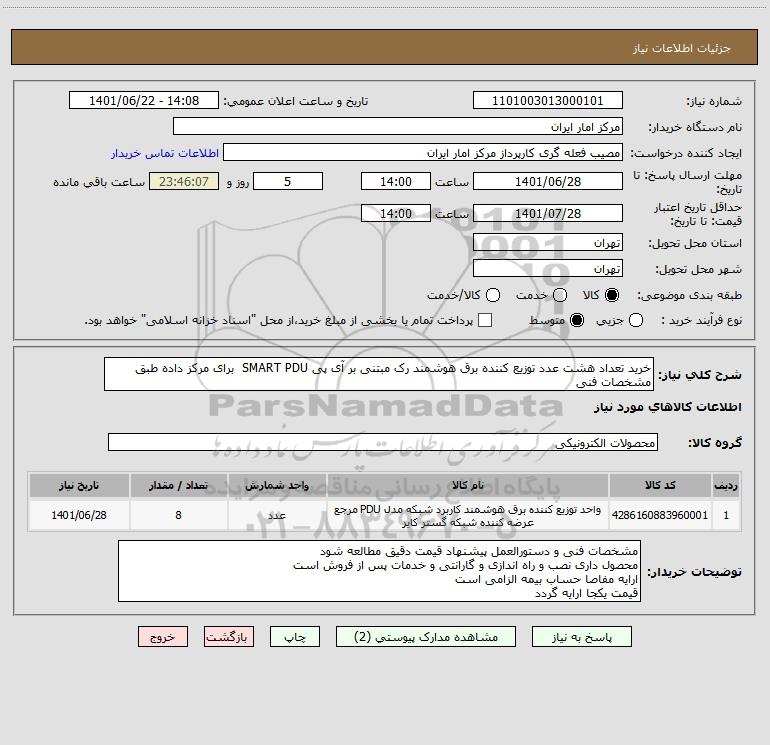Click the خروج exit button
The height and width of the screenshot is (745, 770).
(x=163, y=636)
